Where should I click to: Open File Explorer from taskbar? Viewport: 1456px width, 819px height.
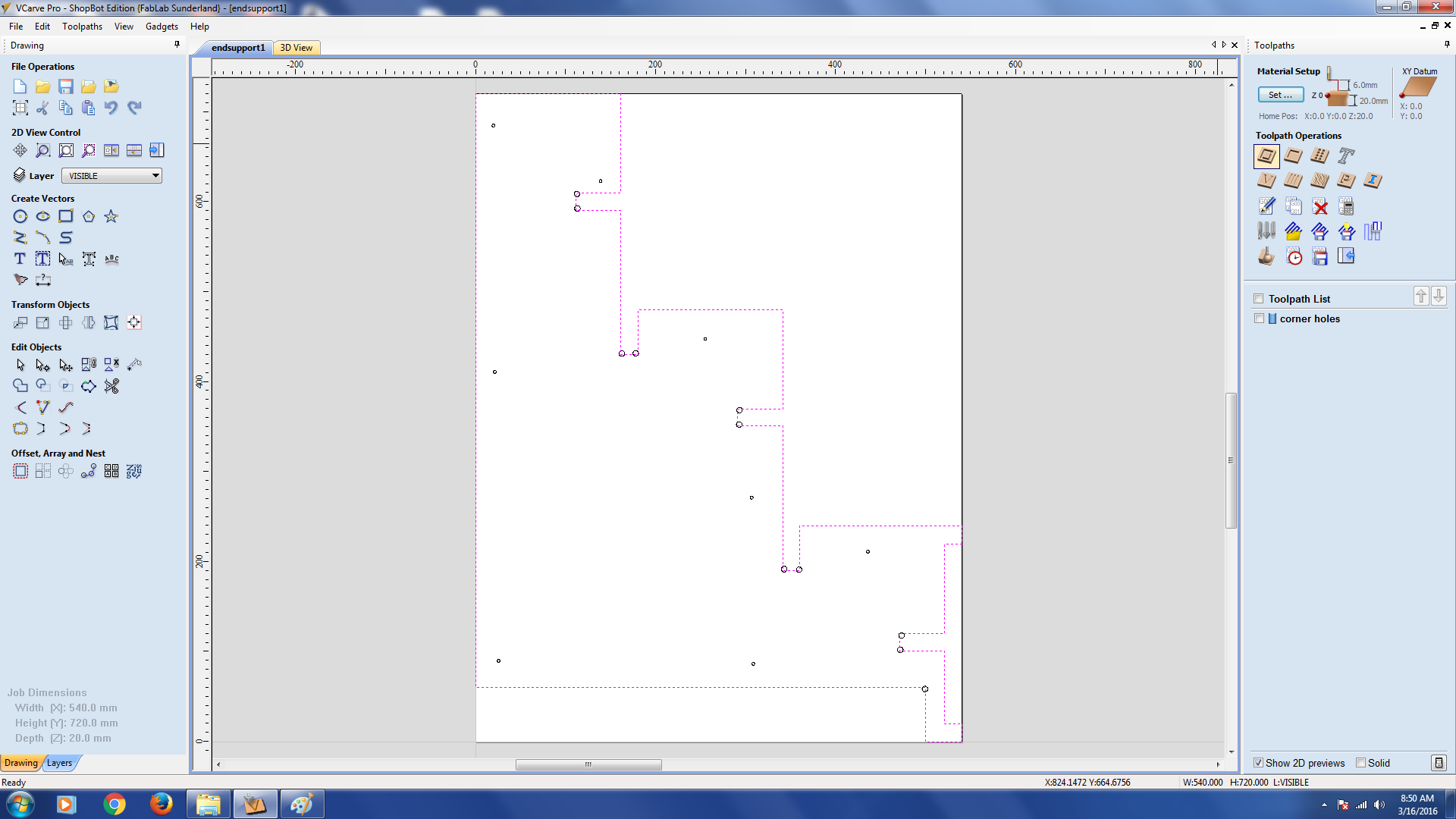(208, 804)
